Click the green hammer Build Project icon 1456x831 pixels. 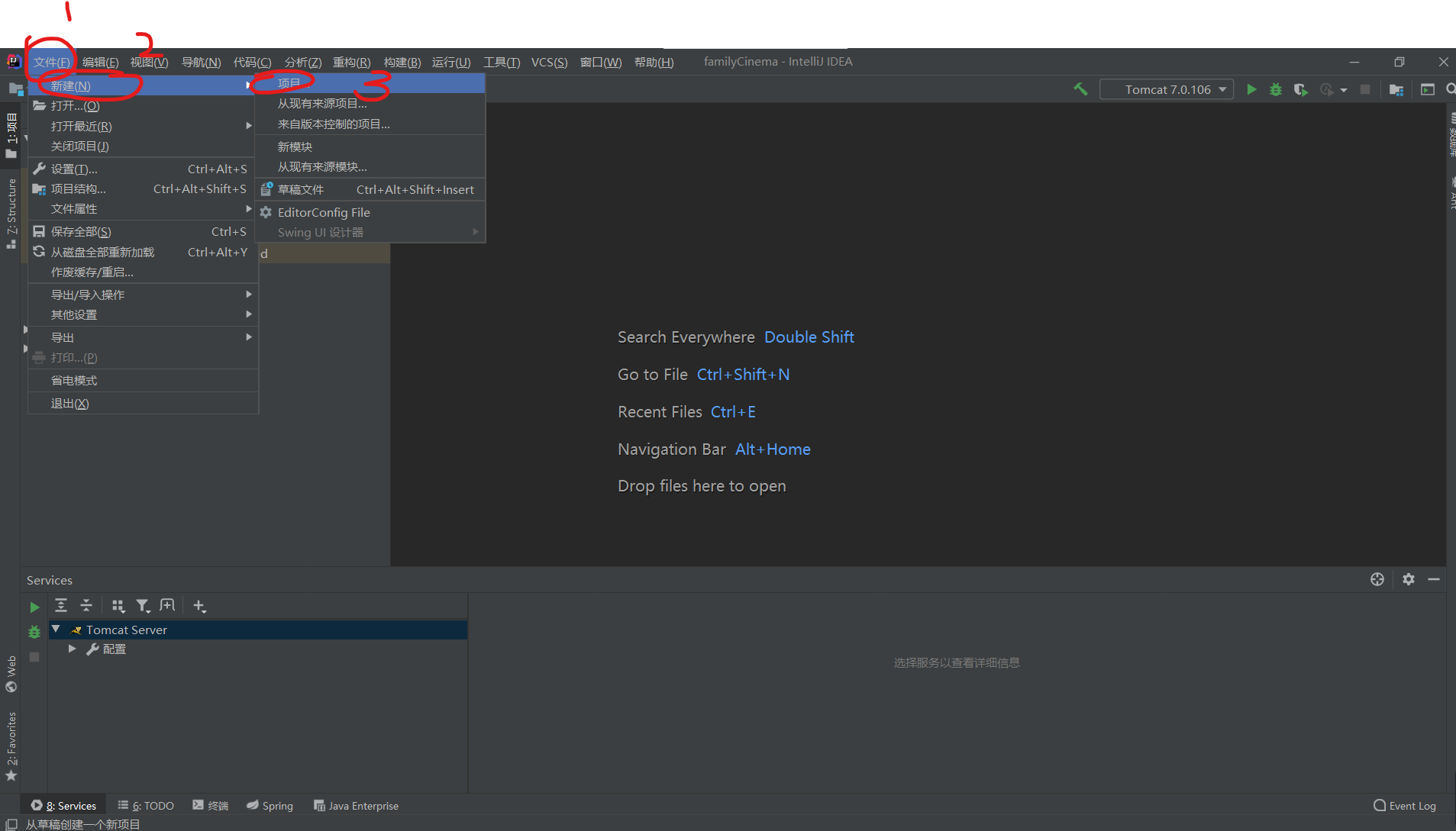tap(1080, 89)
